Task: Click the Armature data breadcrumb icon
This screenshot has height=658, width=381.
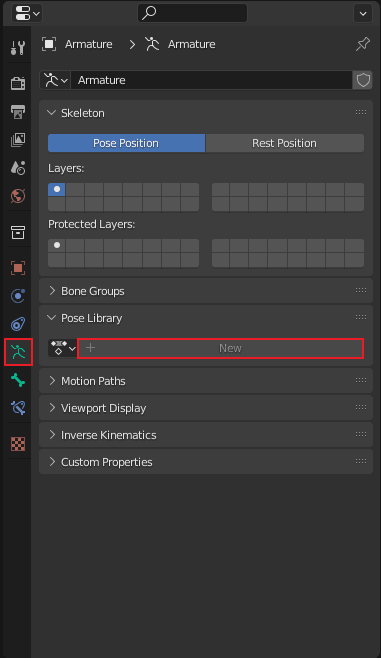Action: 152,44
